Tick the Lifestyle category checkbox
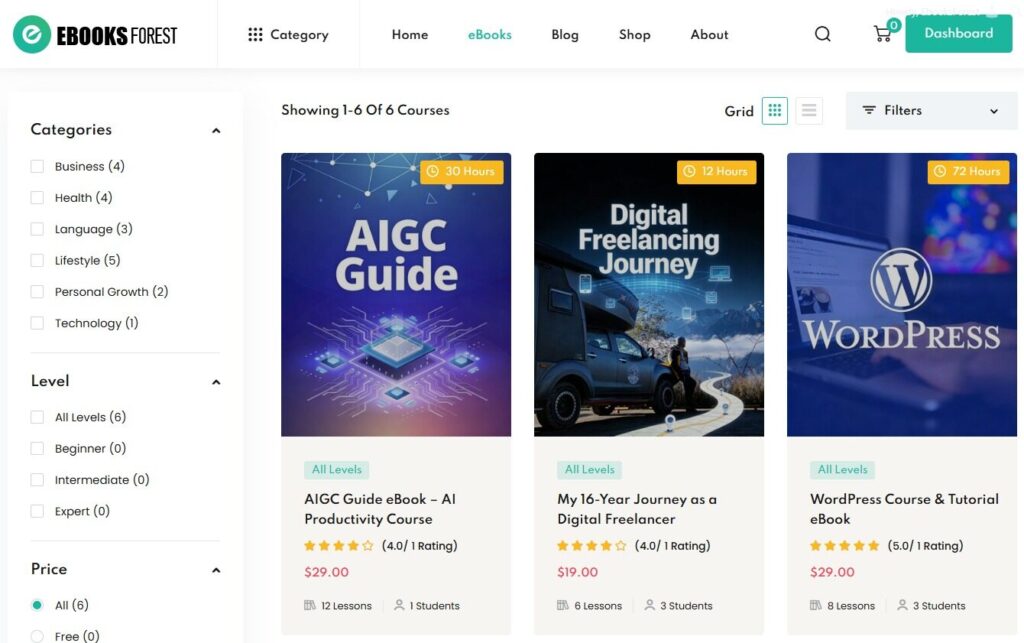Image resolution: width=1024 pixels, height=643 pixels. pyautogui.click(x=37, y=261)
